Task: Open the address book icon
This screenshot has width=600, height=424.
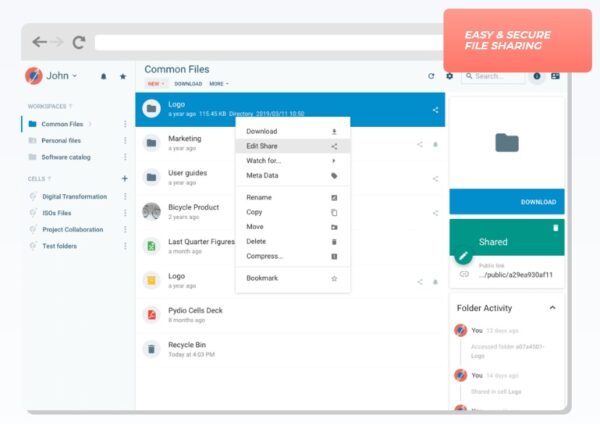Action: pyautogui.click(x=555, y=76)
